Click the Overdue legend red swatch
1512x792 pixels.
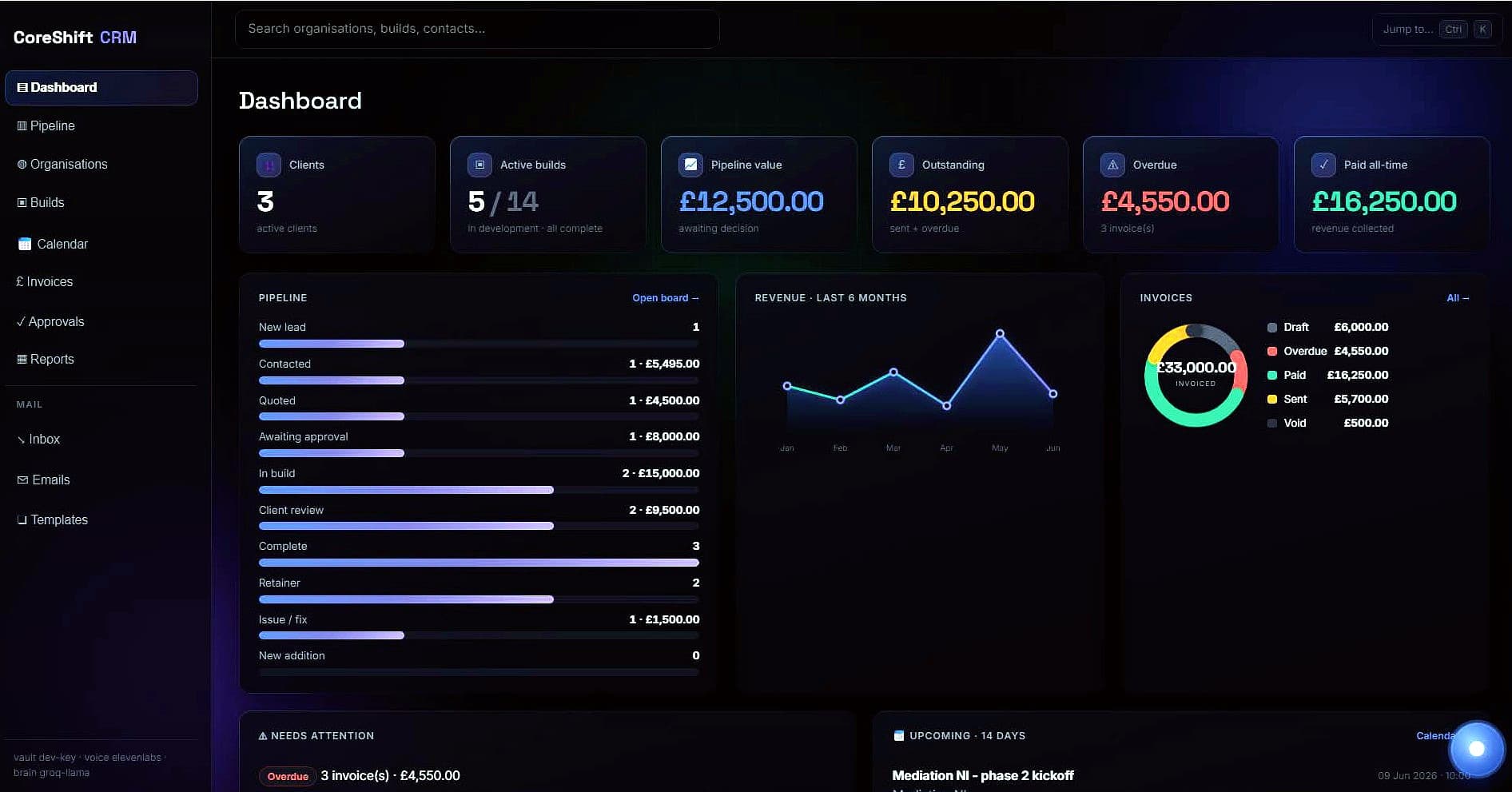(x=1272, y=352)
